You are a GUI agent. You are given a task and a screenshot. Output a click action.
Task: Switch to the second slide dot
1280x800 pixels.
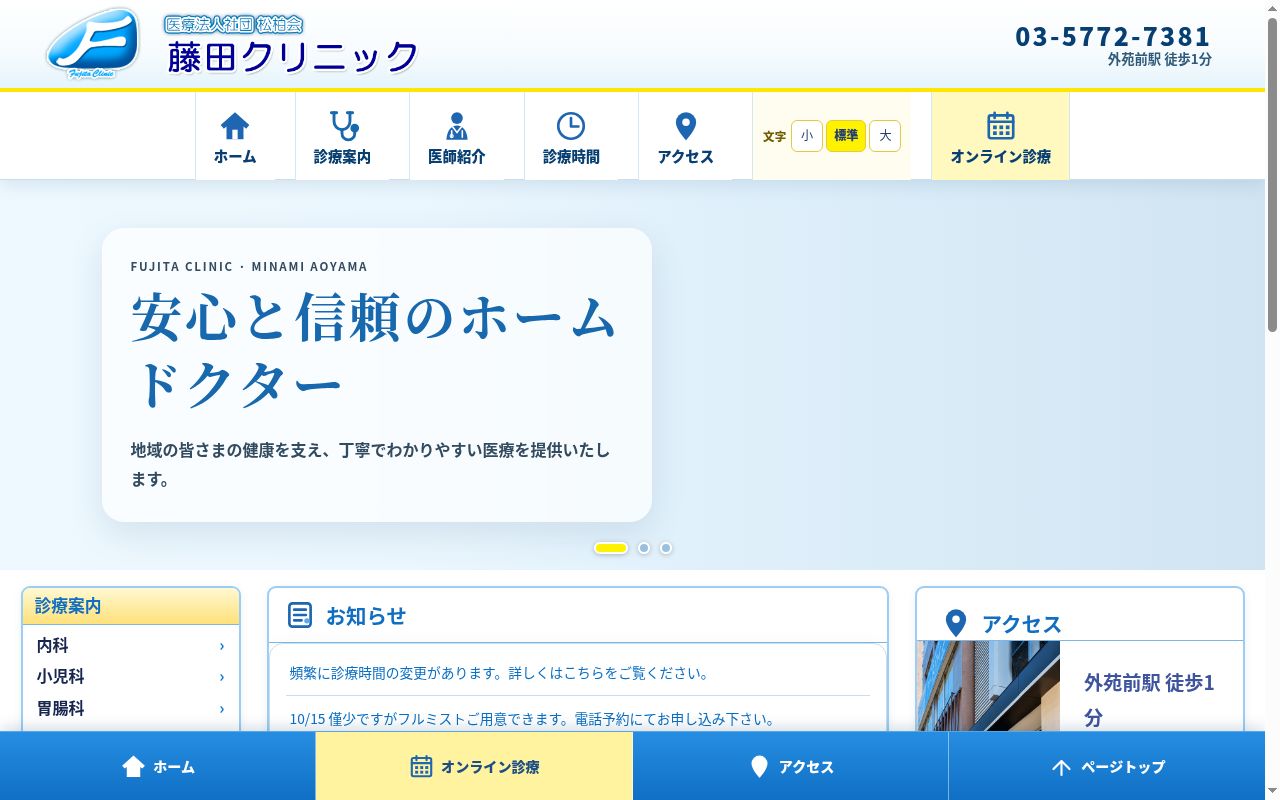(644, 548)
